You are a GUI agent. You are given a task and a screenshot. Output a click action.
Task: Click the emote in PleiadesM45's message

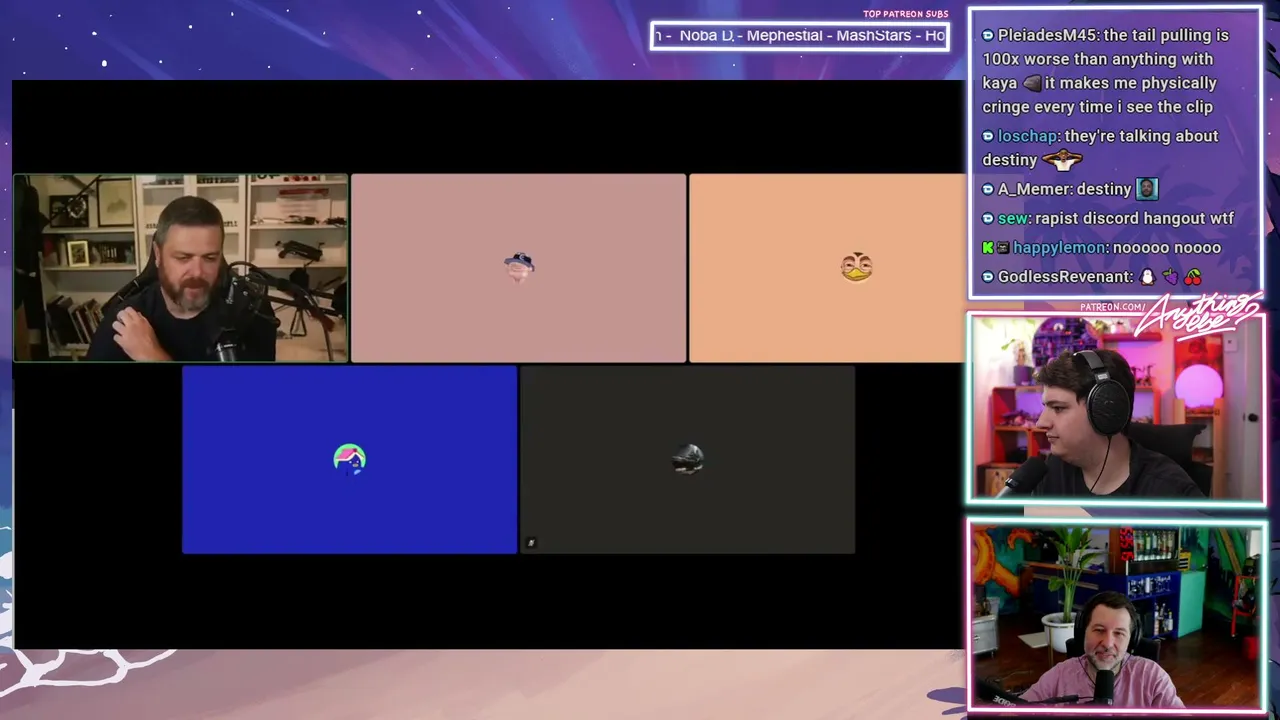pos(1033,83)
